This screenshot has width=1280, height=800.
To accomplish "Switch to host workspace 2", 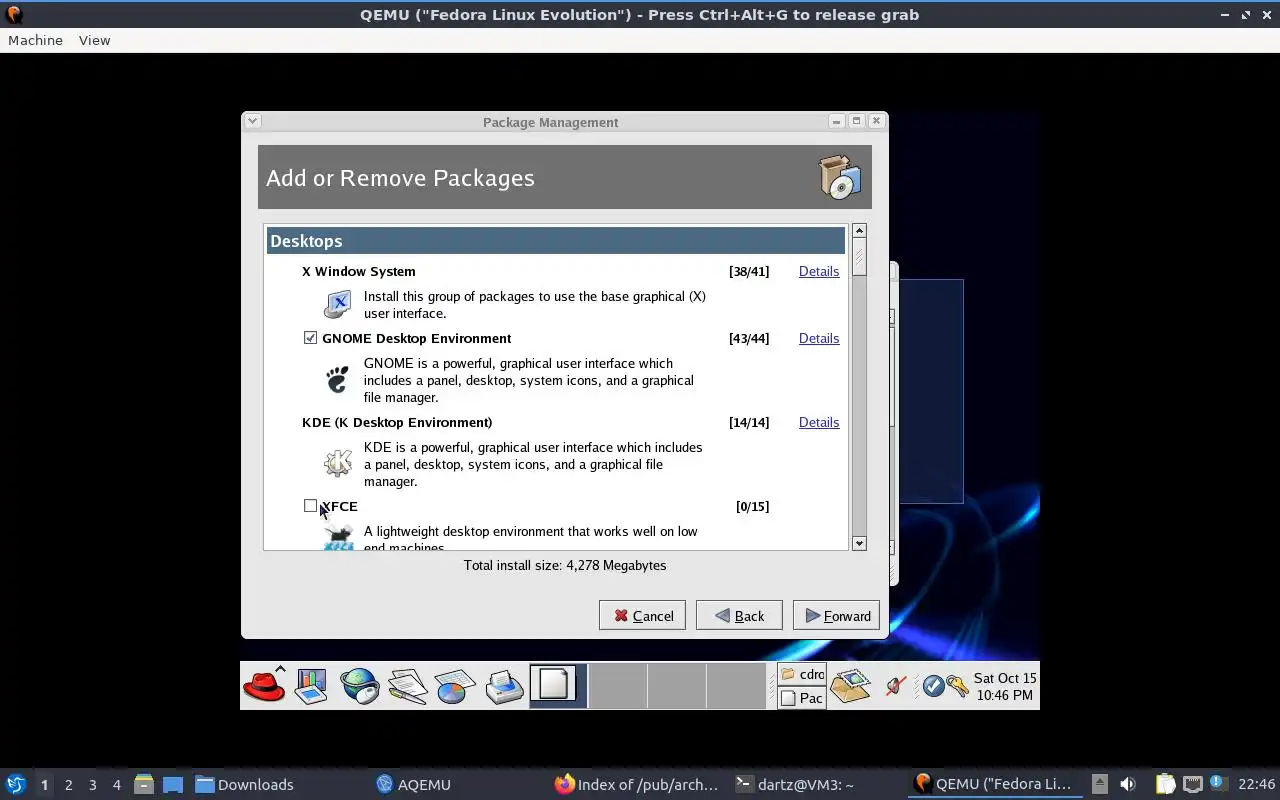I will (68, 784).
